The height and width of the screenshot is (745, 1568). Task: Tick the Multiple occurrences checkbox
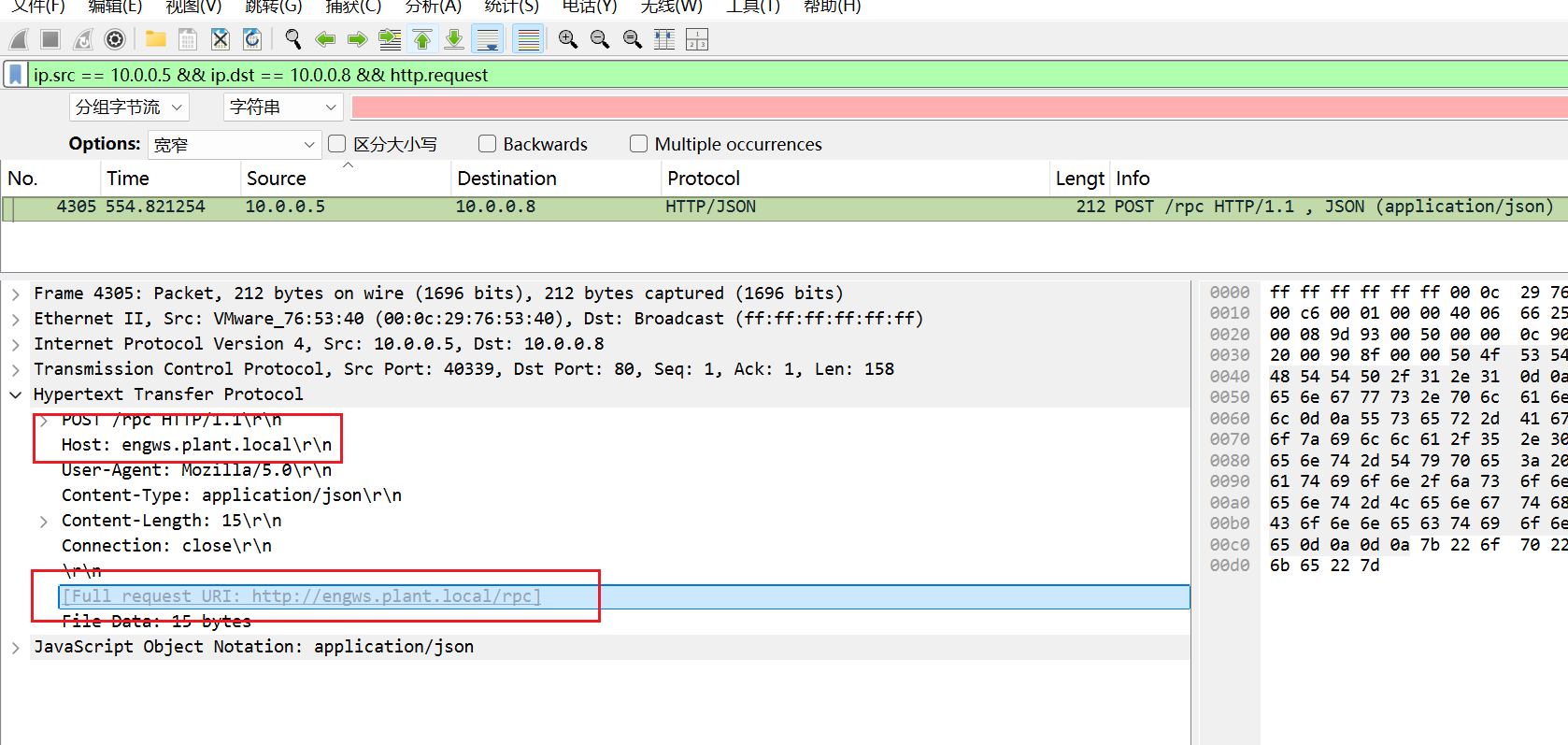pos(638,144)
